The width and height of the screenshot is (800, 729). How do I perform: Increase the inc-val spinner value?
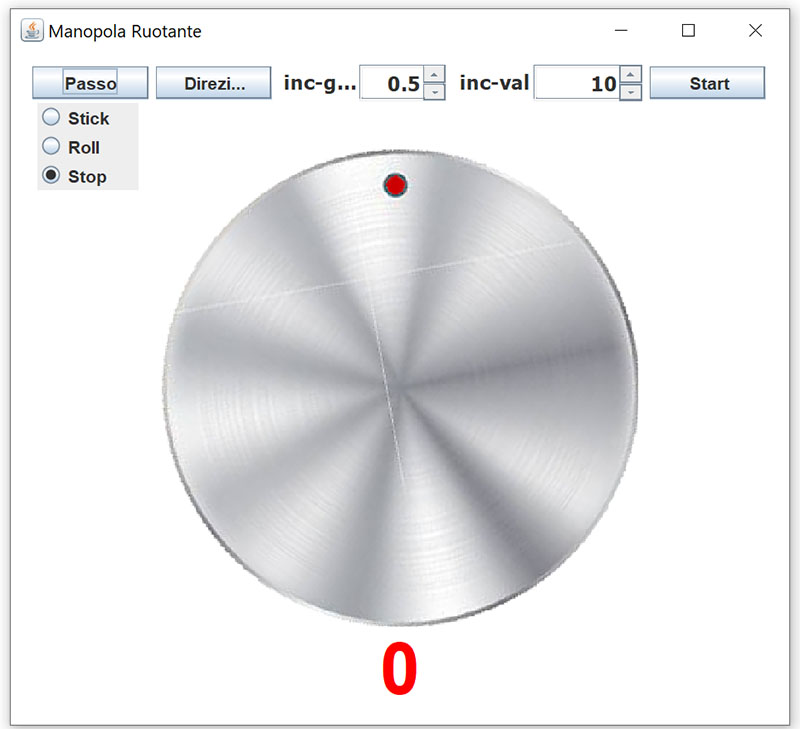(x=631, y=74)
